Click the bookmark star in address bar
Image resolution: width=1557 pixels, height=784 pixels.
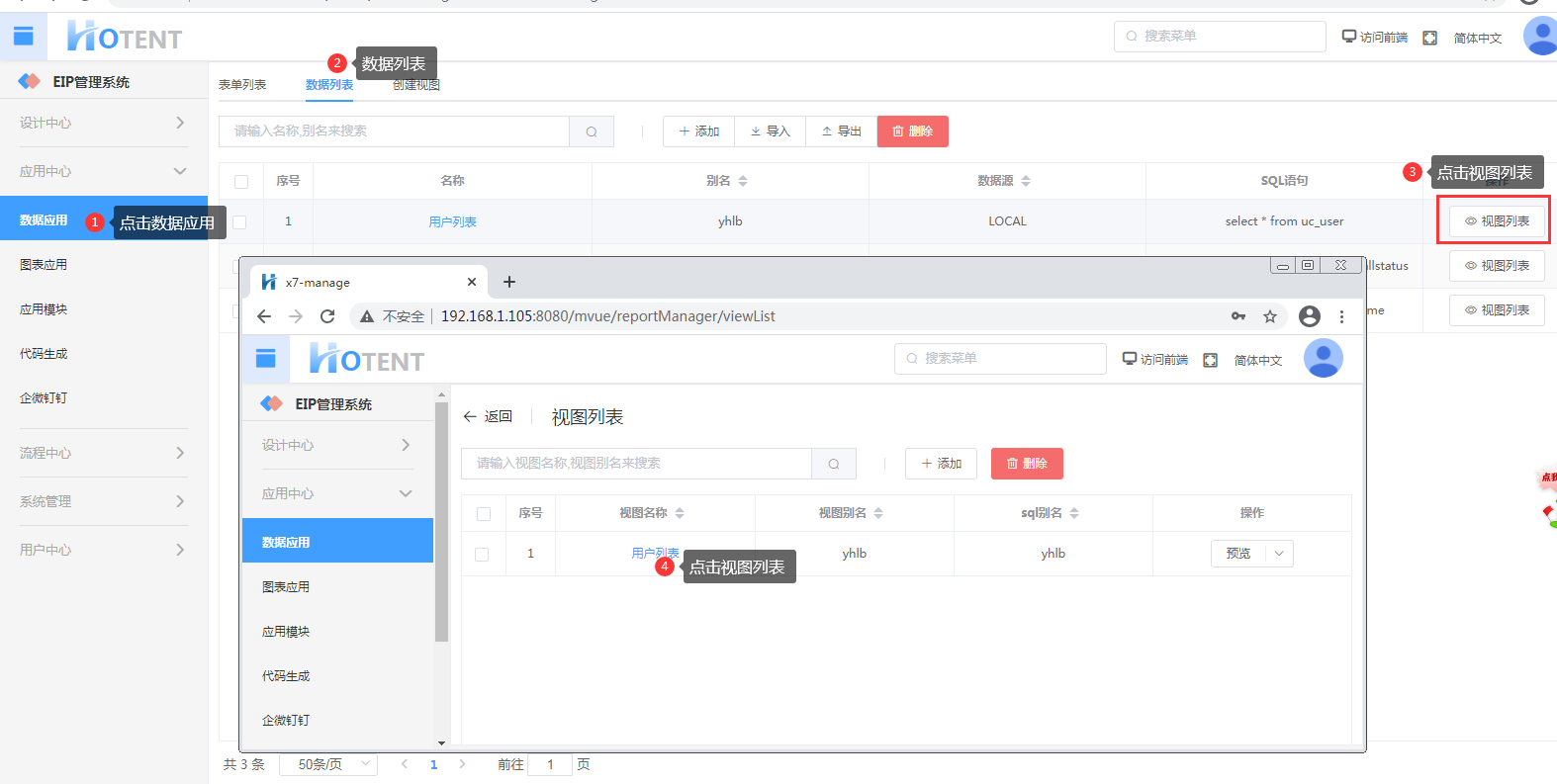pyautogui.click(x=1270, y=316)
